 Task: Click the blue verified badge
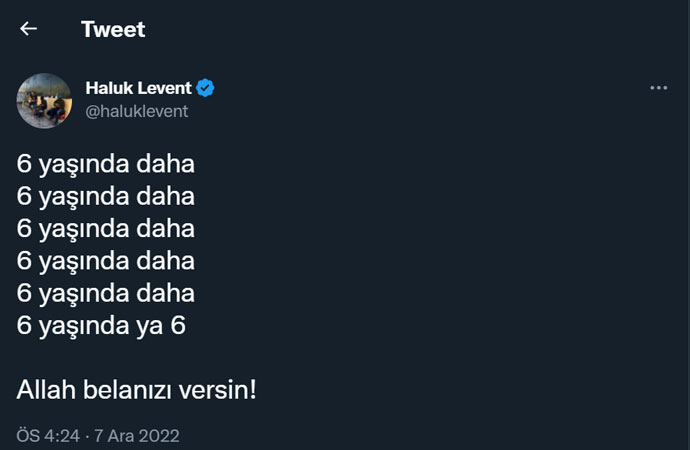coord(205,89)
